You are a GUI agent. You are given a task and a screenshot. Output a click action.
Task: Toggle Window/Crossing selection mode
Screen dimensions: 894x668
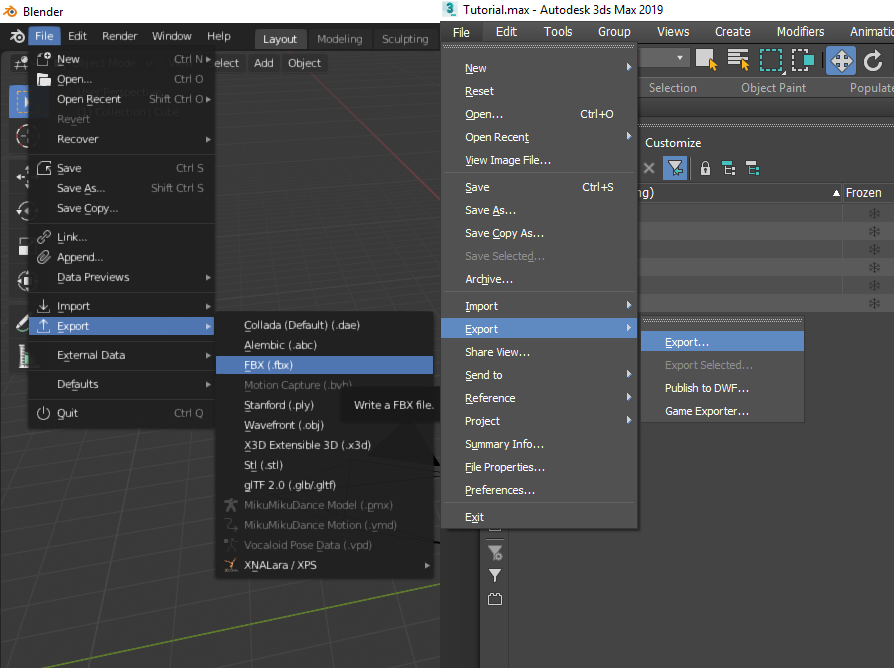[x=803, y=60]
